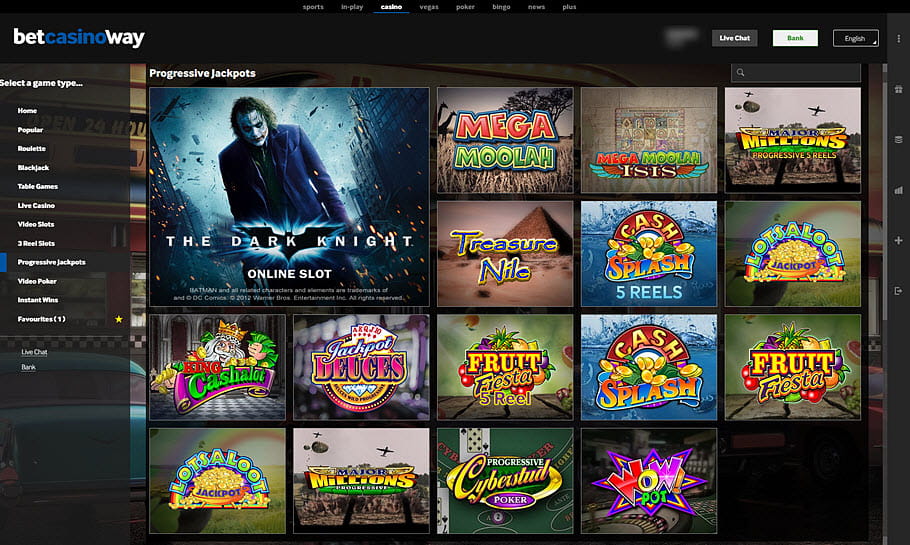The image size is (910, 545).
Task: Click the green Bank button in the header
Action: point(795,38)
